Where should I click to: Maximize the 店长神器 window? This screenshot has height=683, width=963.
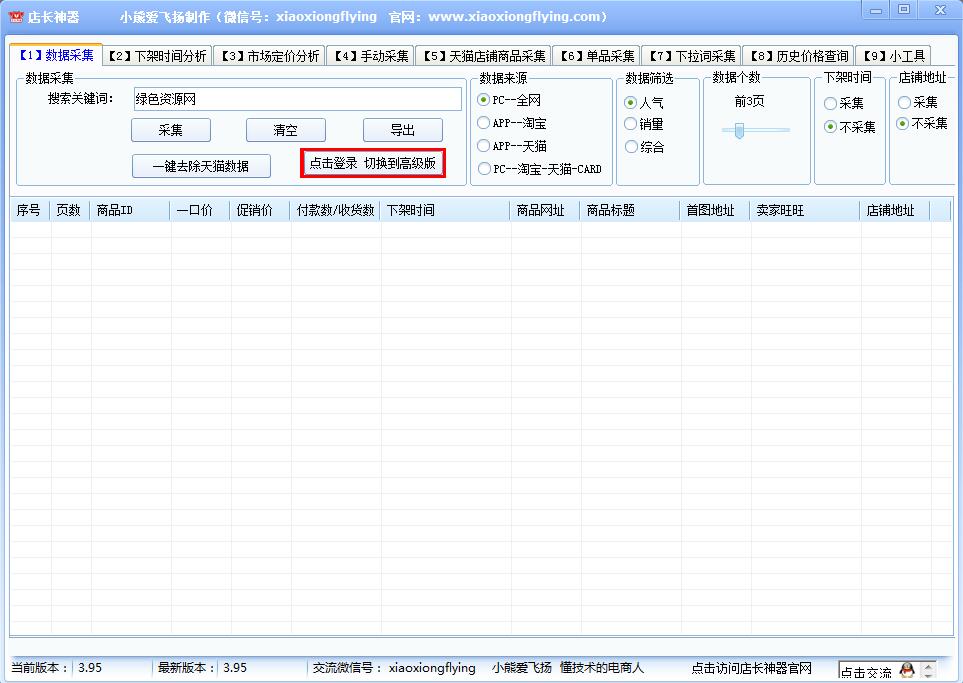click(904, 10)
